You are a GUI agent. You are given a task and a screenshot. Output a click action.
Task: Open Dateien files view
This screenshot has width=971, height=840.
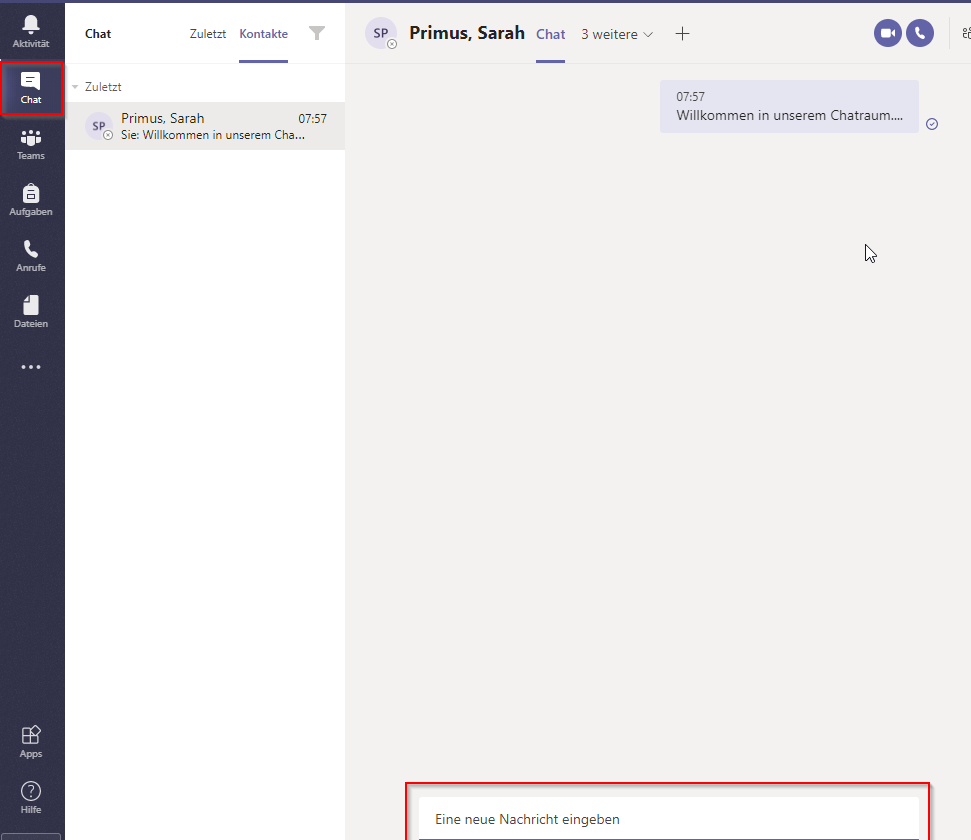tap(31, 312)
